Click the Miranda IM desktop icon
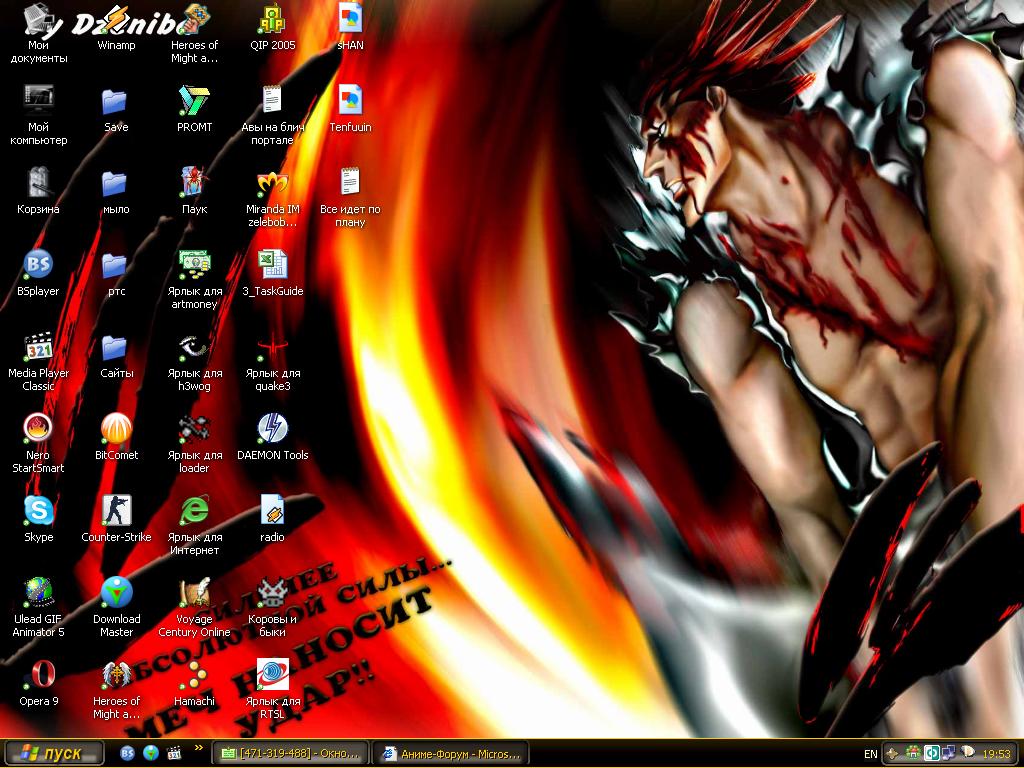This screenshot has height=768, width=1024. [272, 198]
